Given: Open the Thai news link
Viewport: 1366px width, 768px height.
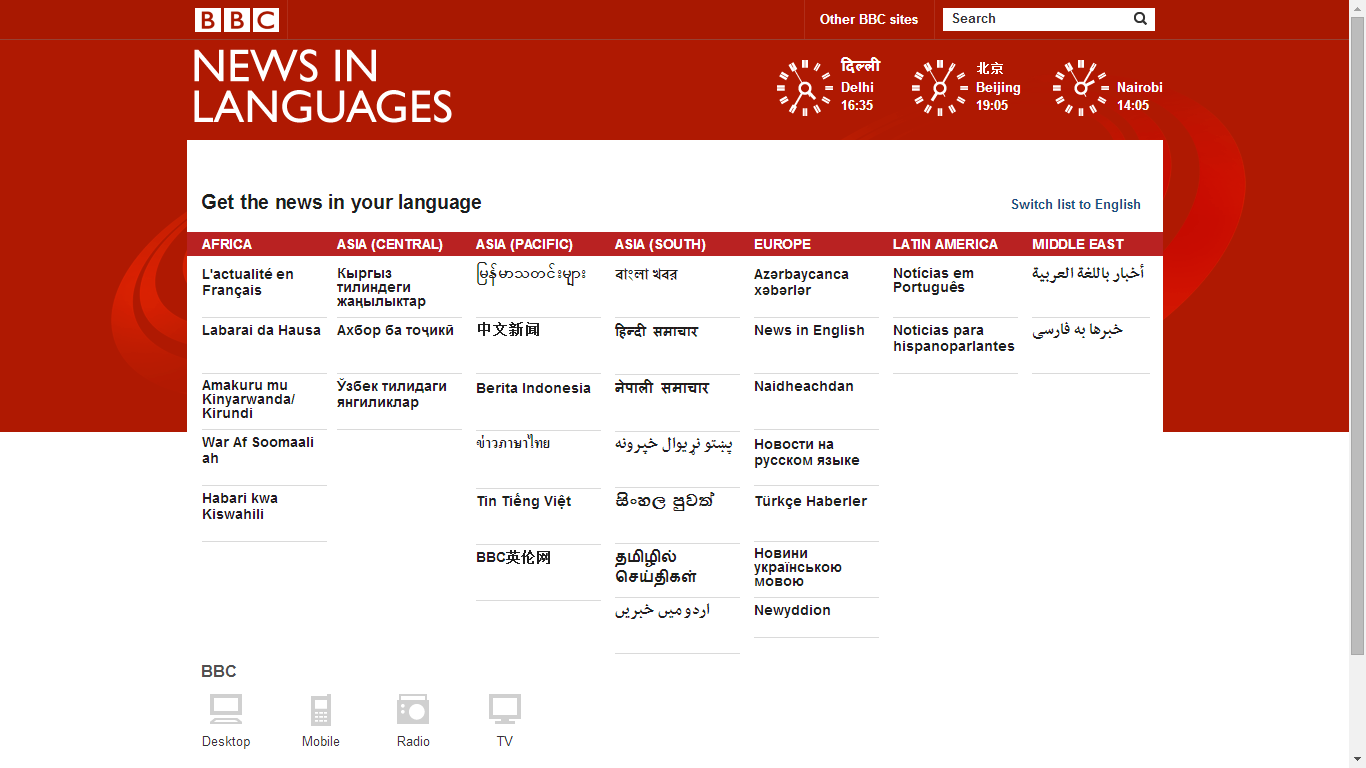Looking at the screenshot, I should (513, 443).
